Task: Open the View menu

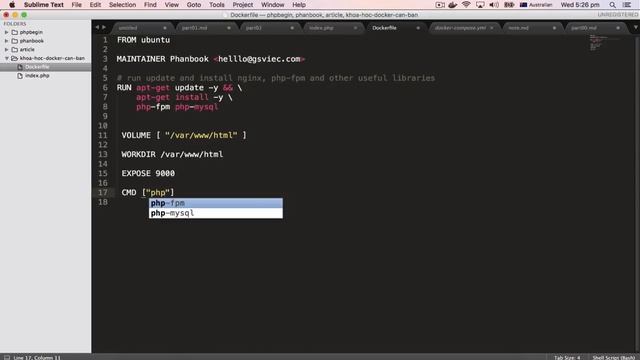Action: coord(171,5)
